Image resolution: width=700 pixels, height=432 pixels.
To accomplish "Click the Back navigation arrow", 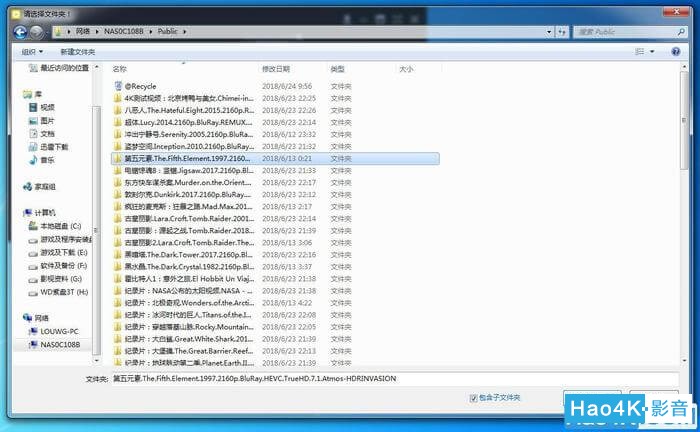I will click(x=20, y=32).
